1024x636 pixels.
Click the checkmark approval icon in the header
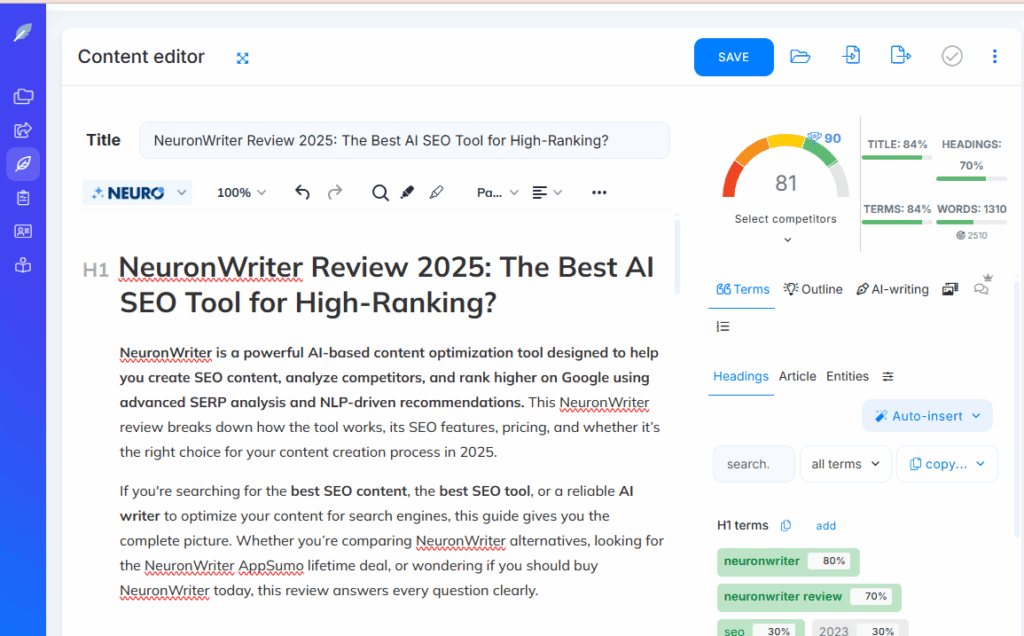pos(951,56)
